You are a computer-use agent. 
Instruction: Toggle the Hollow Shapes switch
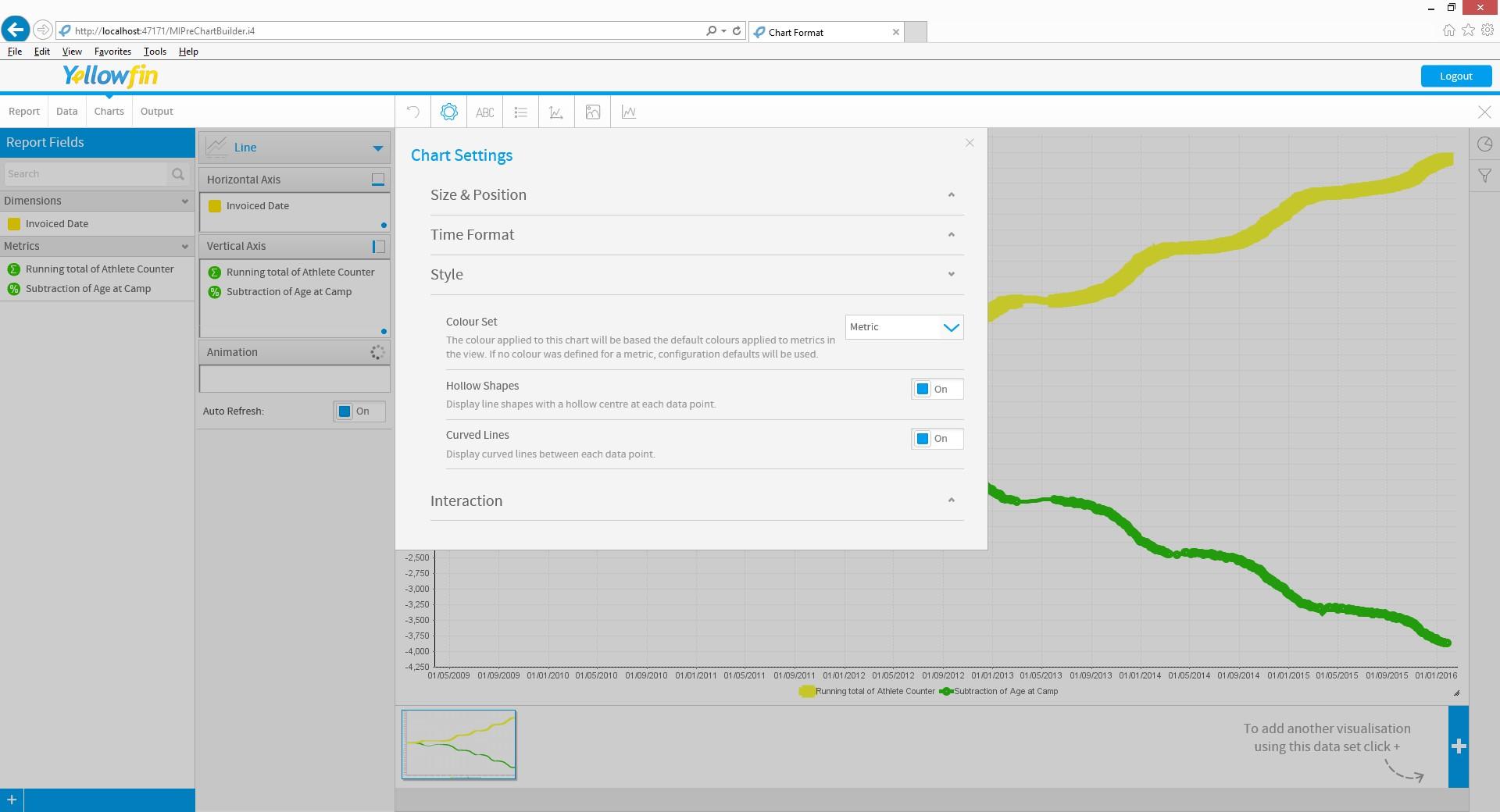pos(937,389)
